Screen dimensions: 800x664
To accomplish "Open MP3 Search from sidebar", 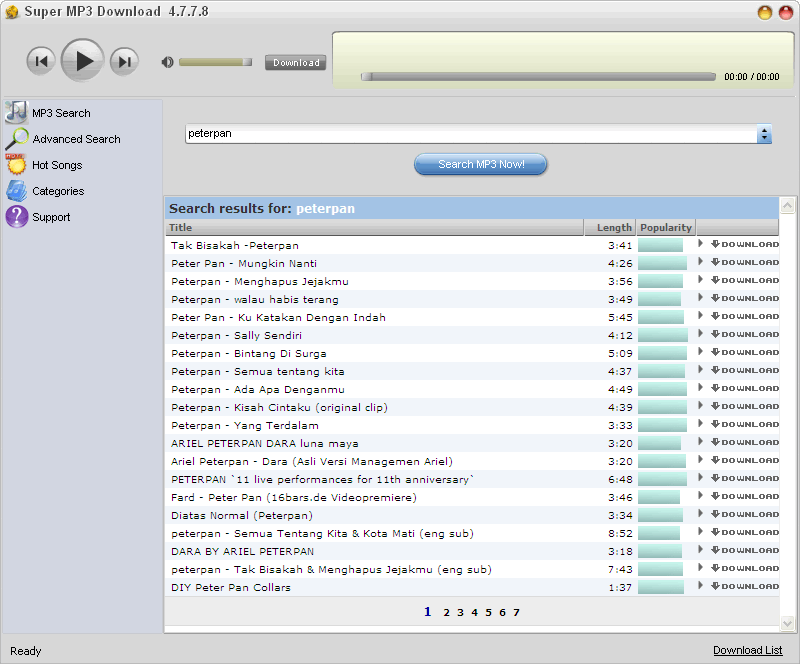I will (61, 113).
